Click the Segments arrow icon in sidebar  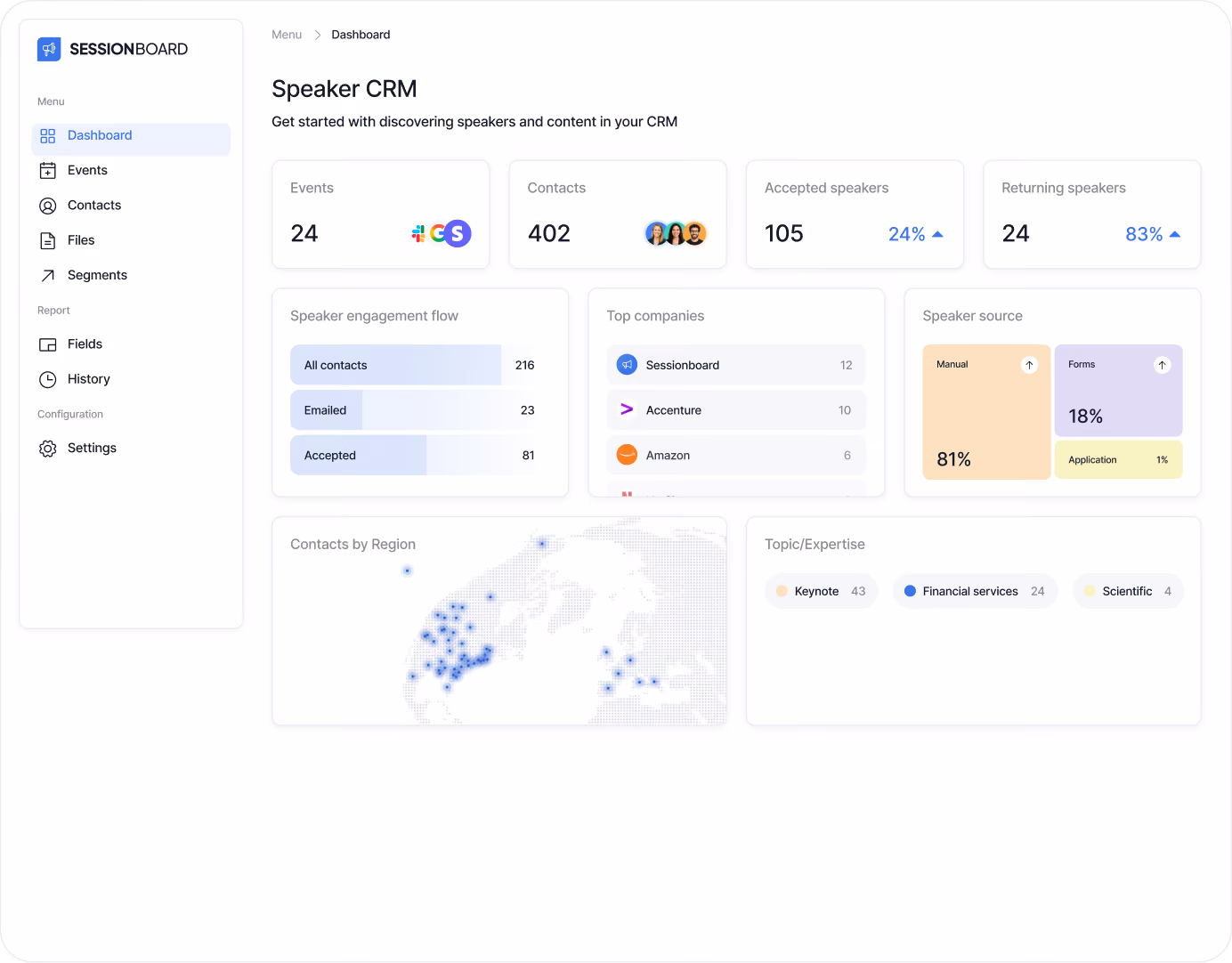click(x=48, y=275)
